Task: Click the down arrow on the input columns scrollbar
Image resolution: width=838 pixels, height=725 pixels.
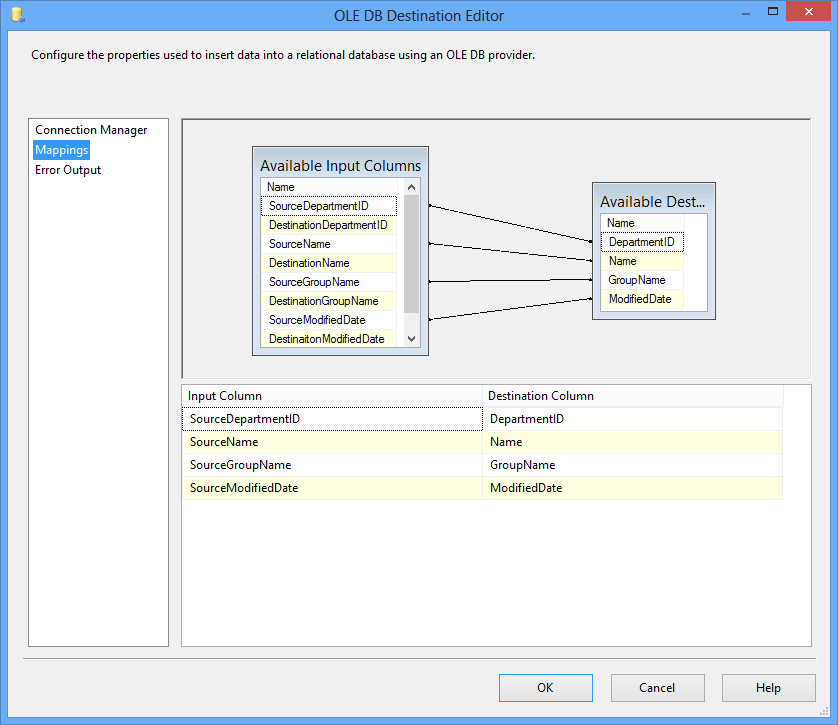Action: click(411, 338)
